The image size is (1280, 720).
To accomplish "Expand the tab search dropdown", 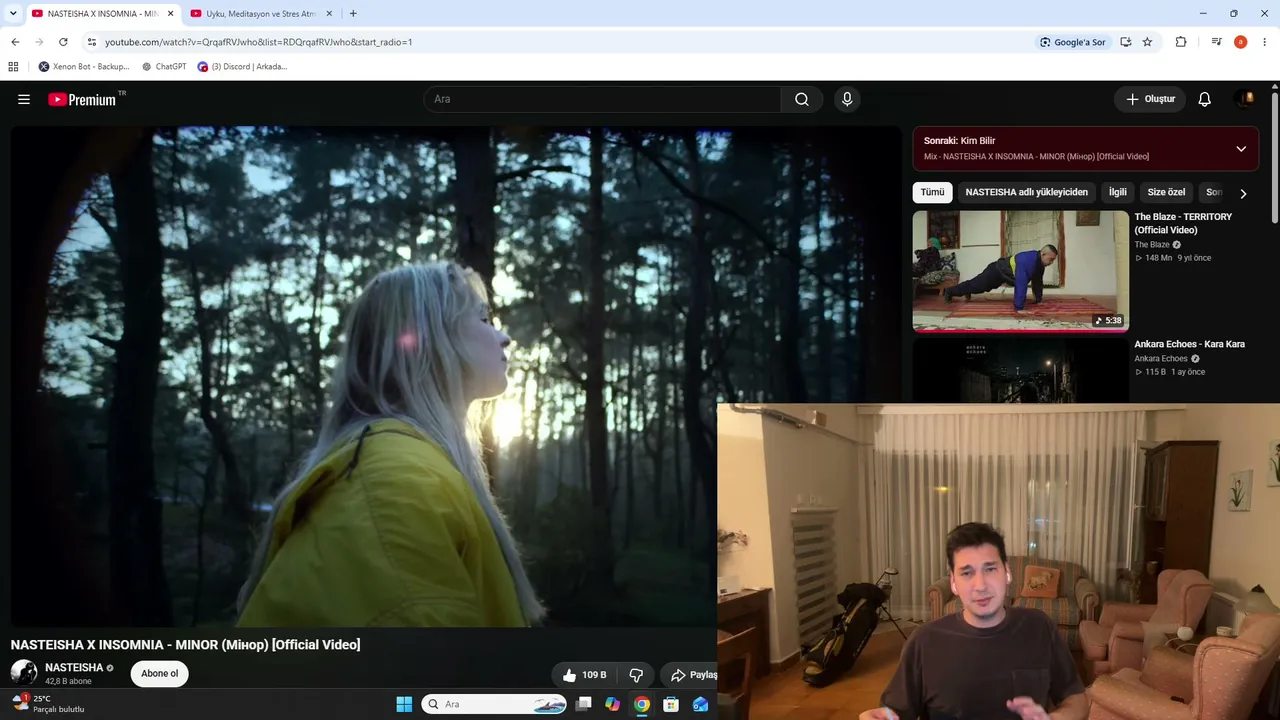I will pos(13,14).
